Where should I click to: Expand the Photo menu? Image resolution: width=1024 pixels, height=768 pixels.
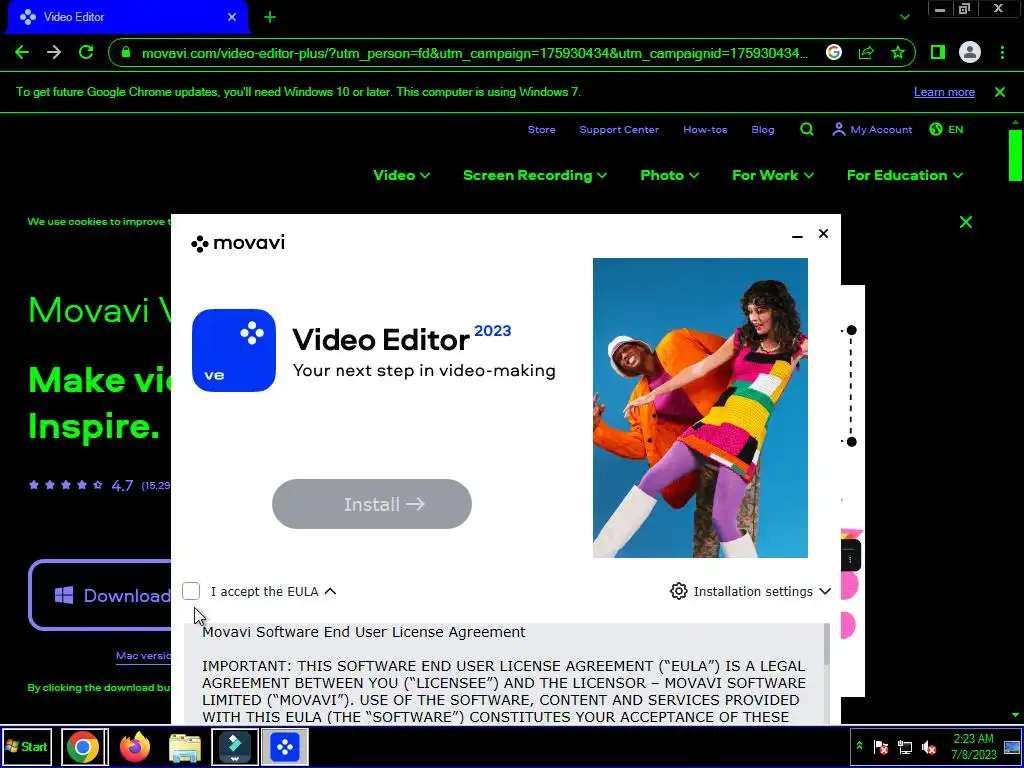[x=669, y=175]
